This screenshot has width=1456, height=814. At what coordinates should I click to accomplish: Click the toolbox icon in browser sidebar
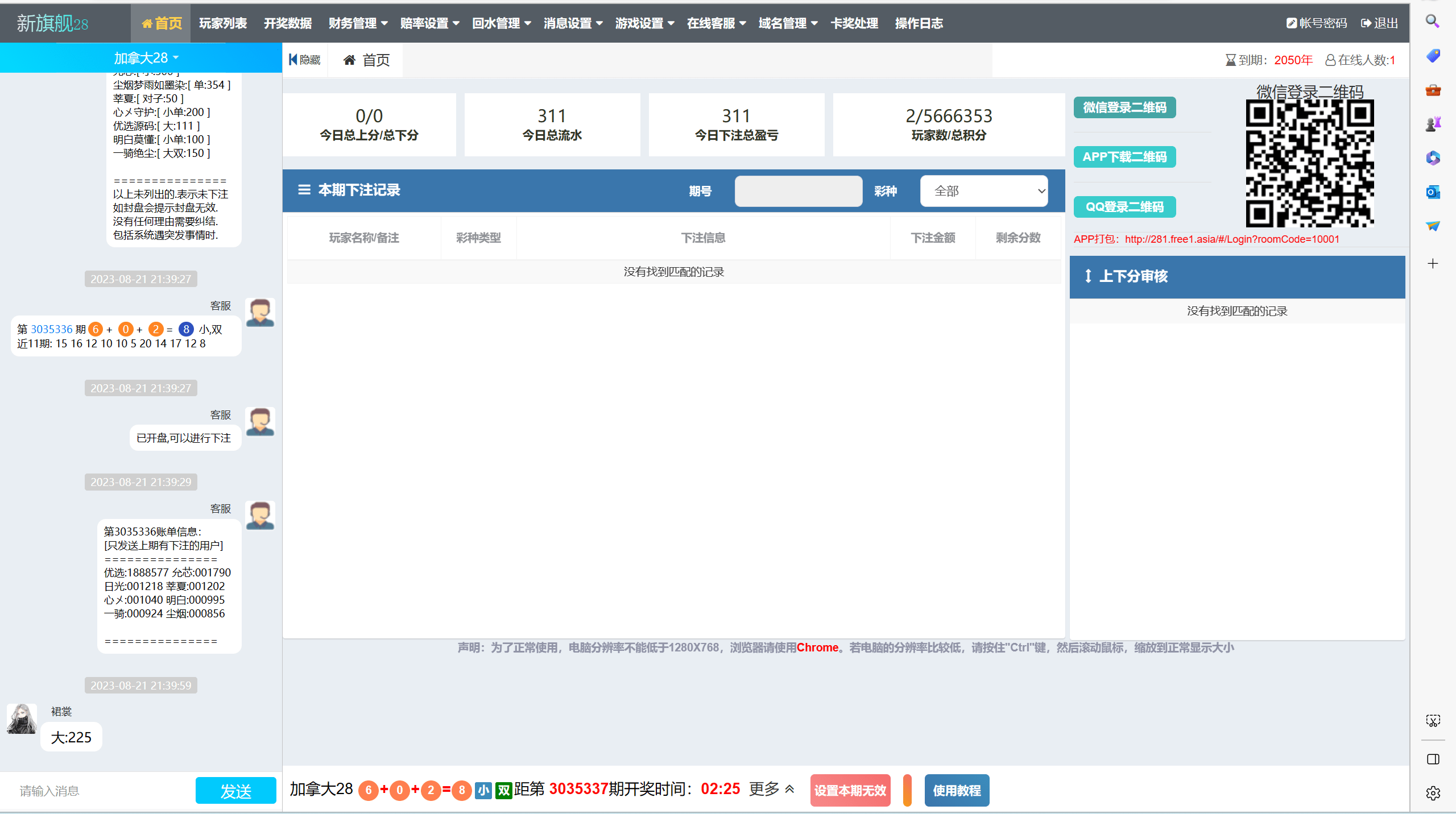[1433, 90]
